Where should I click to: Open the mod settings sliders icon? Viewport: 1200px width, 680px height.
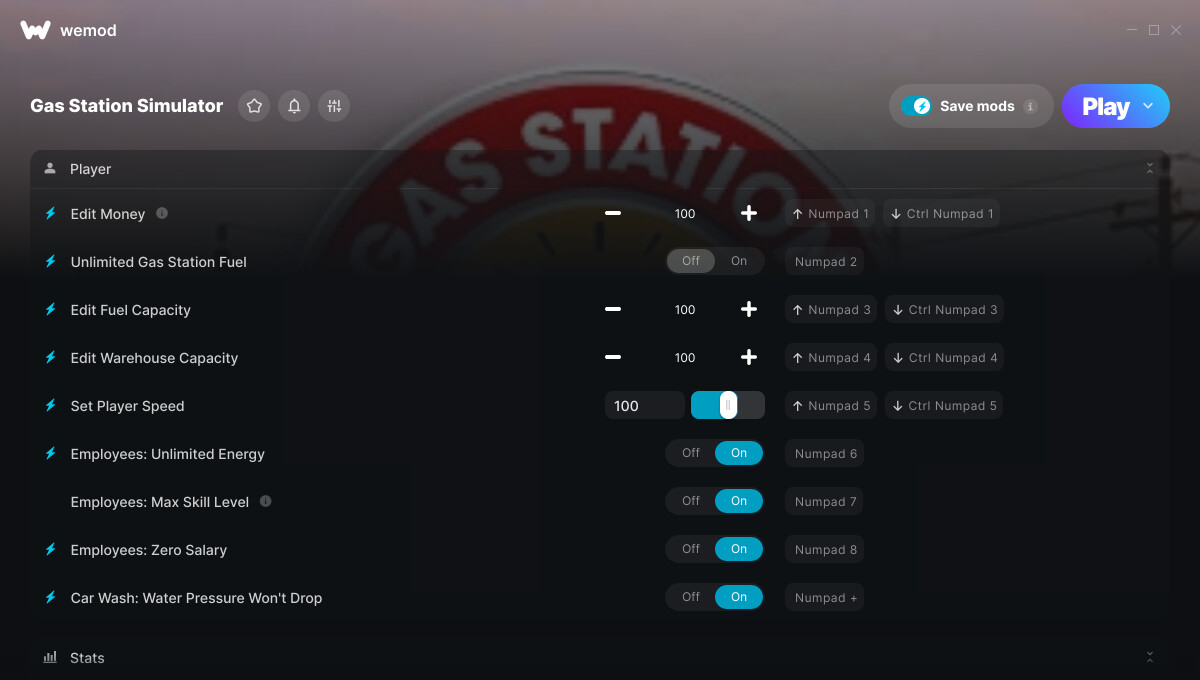pyautogui.click(x=334, y=106)
